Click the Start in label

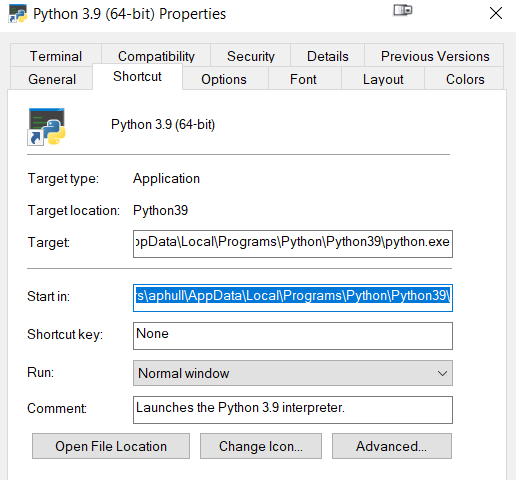(49, 296)
